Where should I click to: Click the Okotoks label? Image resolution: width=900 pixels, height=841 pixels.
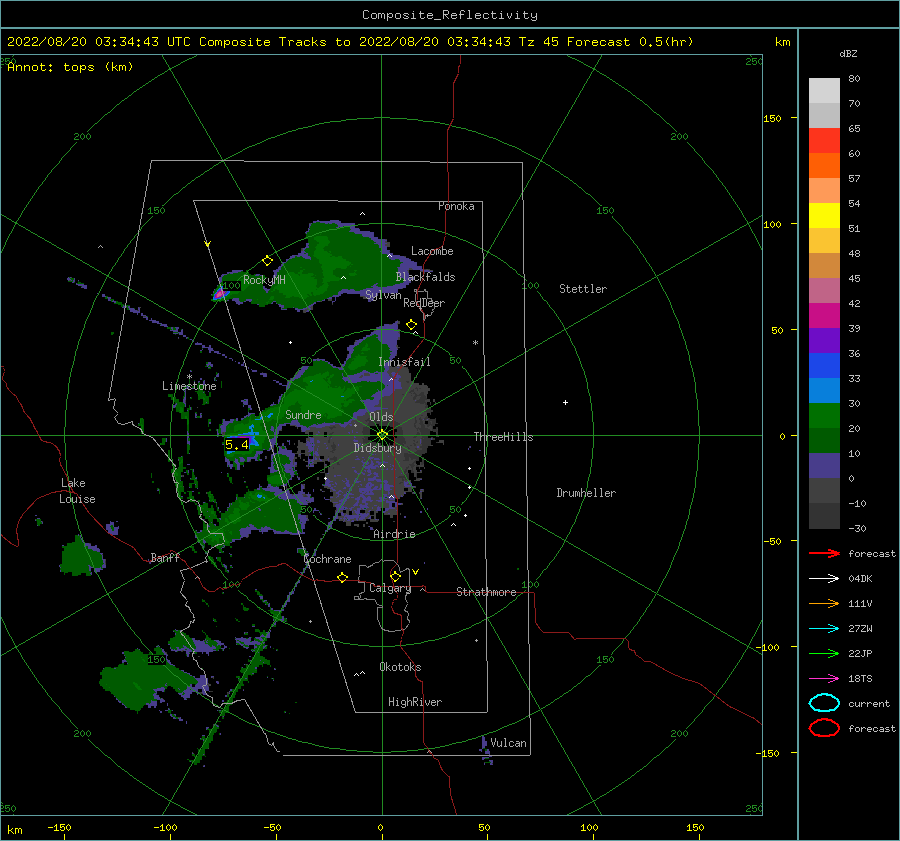coord(400,667)
